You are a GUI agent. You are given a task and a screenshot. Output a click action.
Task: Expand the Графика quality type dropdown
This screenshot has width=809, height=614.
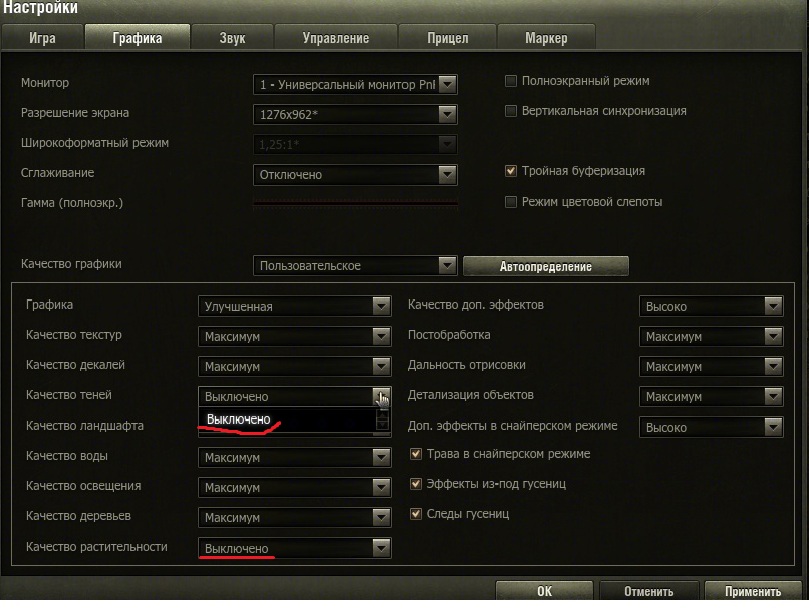pos(295,306)
